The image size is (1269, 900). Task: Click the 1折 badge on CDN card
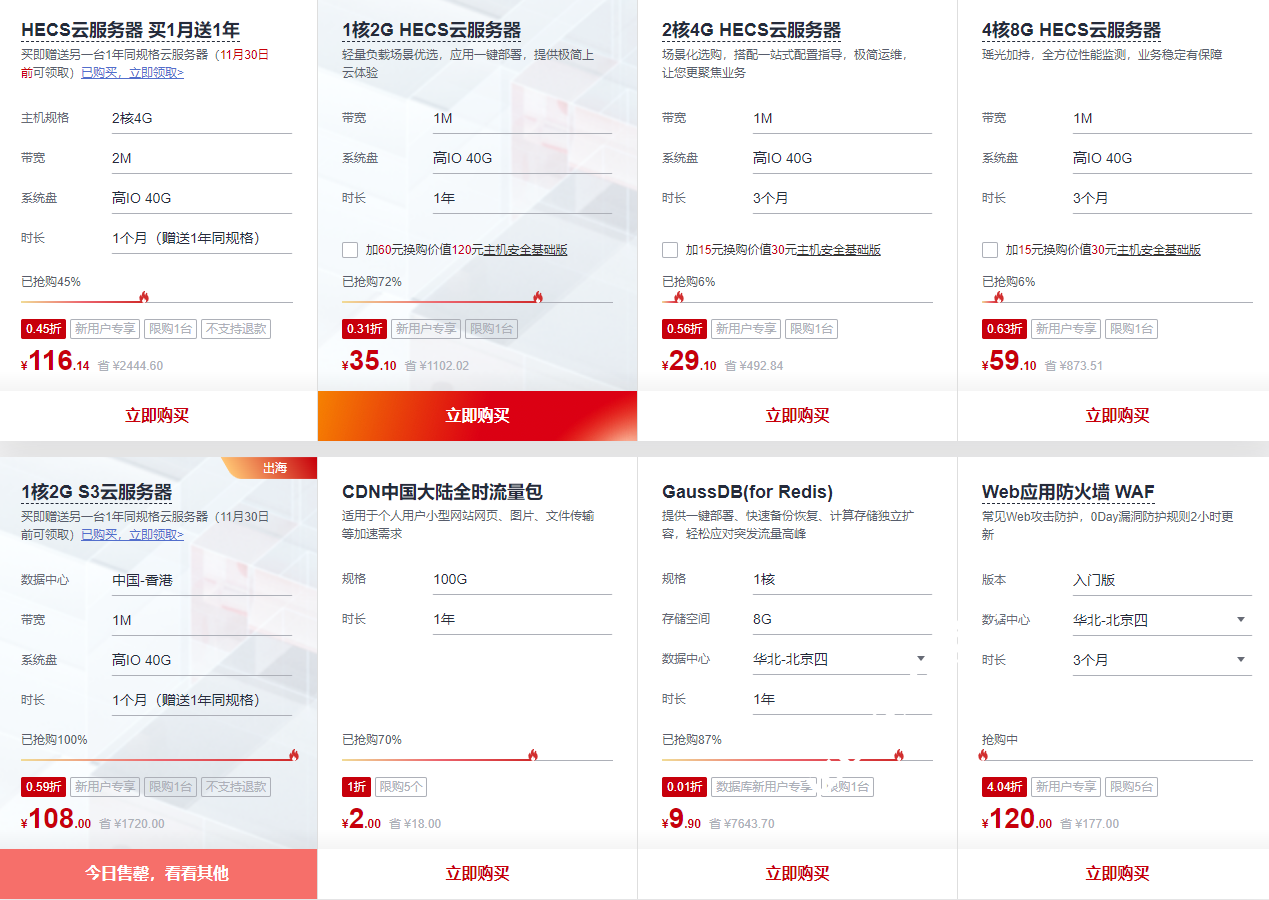pos(356,787)
